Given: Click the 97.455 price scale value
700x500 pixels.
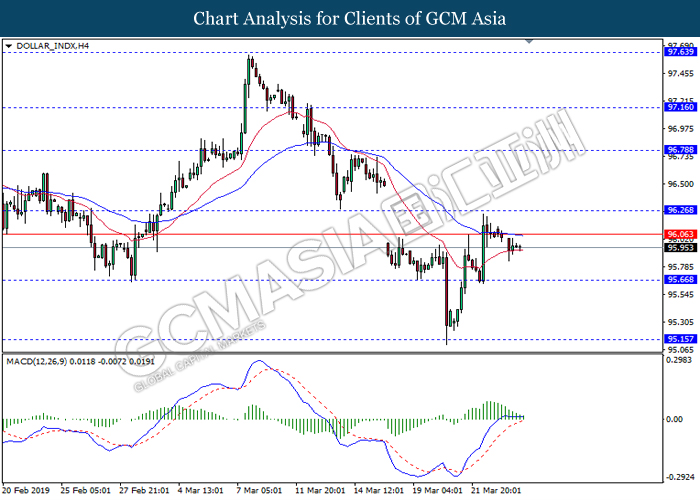Looking at the screenshot, I should tap(680, 74).
